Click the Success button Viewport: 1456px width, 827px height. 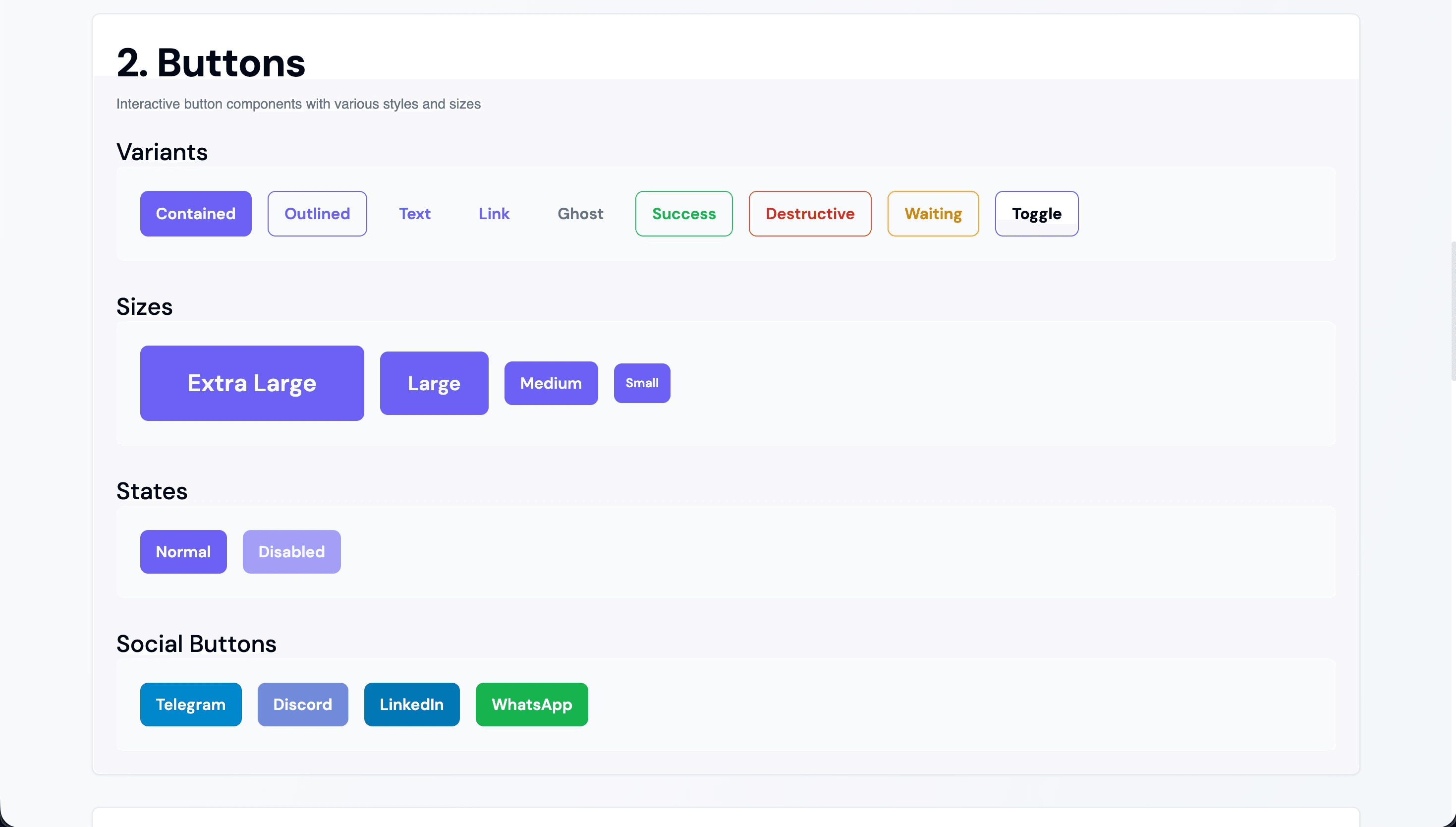click(x=683, y=214)
